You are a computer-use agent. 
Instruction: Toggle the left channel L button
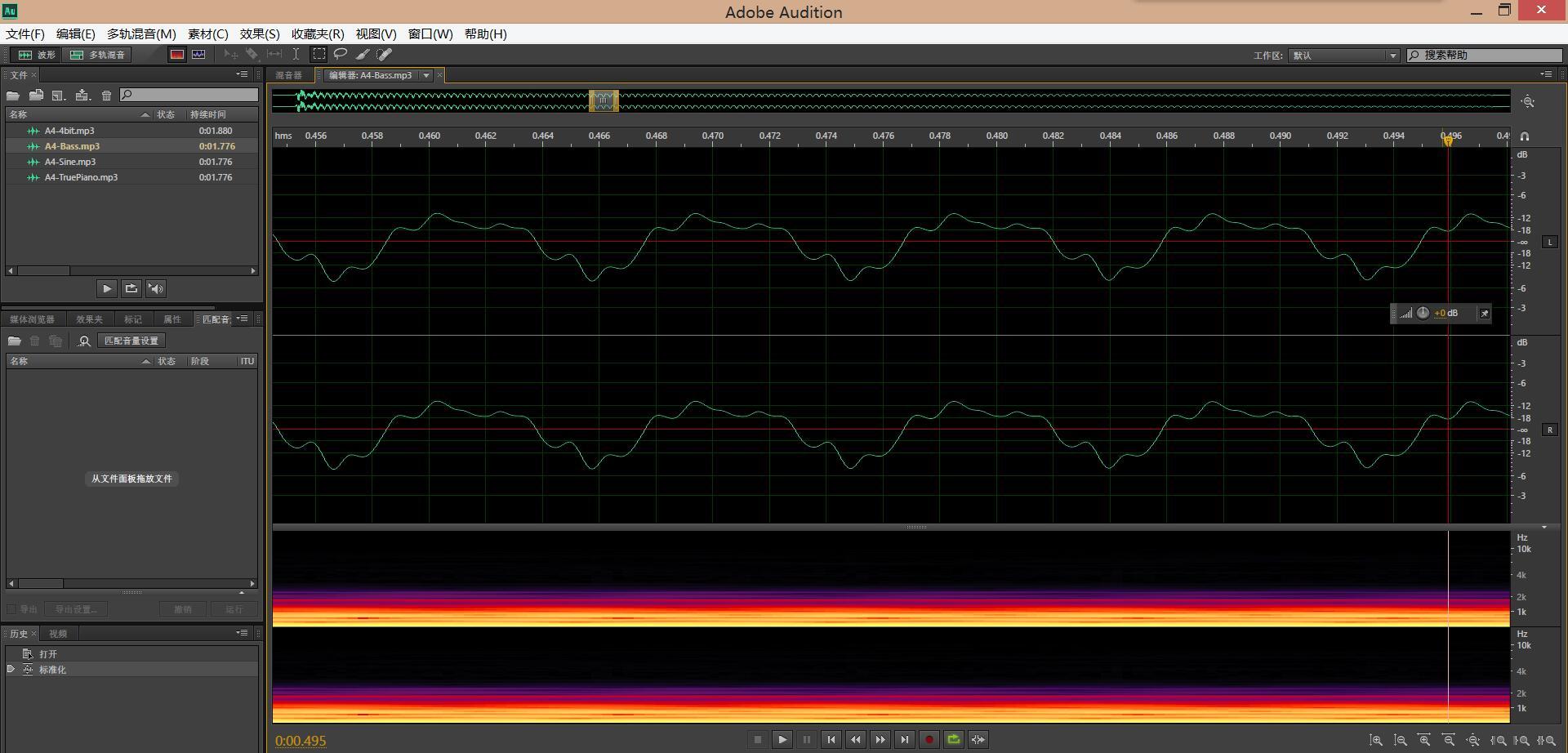click(1550, 242)
